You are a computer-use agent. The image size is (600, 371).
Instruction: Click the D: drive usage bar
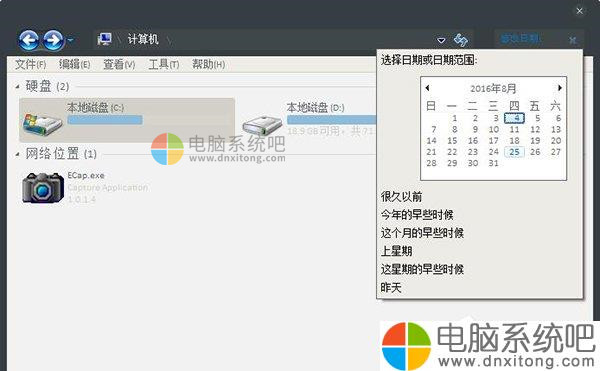[331, 120]
